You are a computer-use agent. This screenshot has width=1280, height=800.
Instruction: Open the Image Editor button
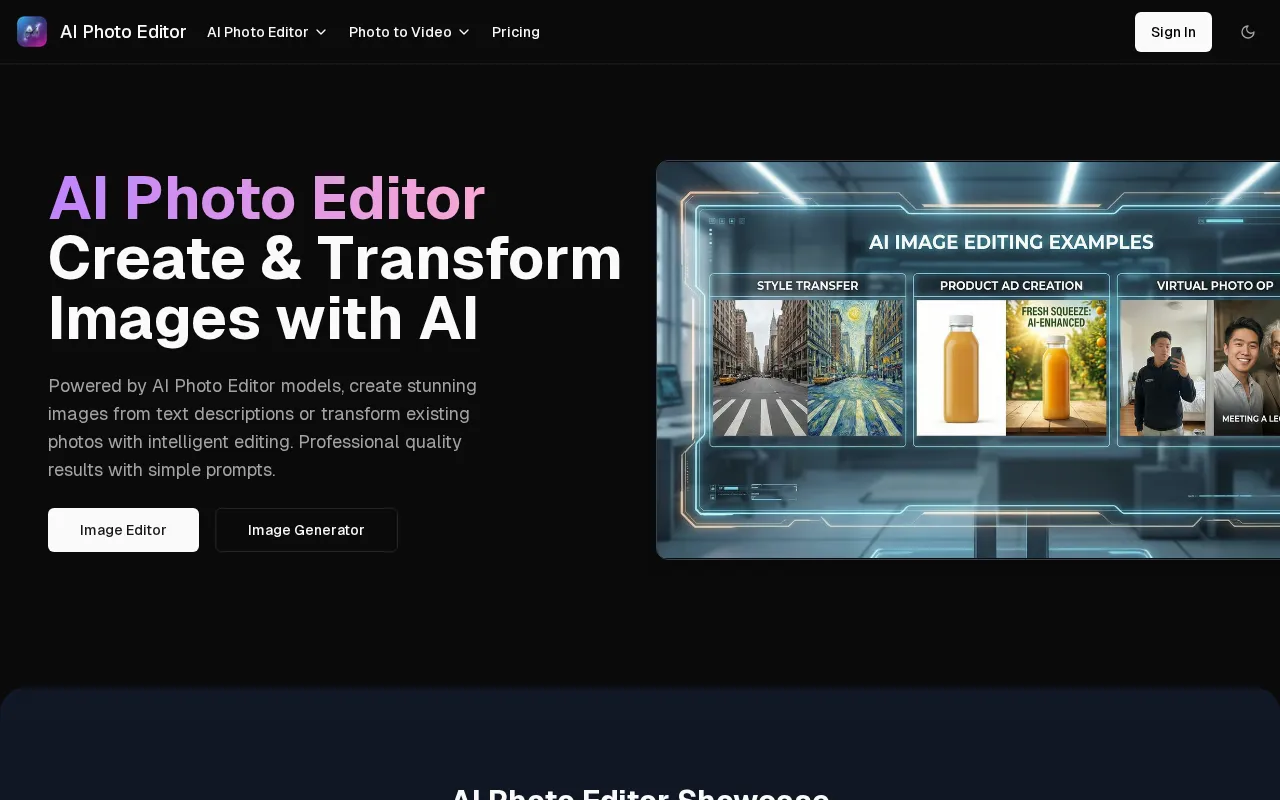(x=123, y=530)
